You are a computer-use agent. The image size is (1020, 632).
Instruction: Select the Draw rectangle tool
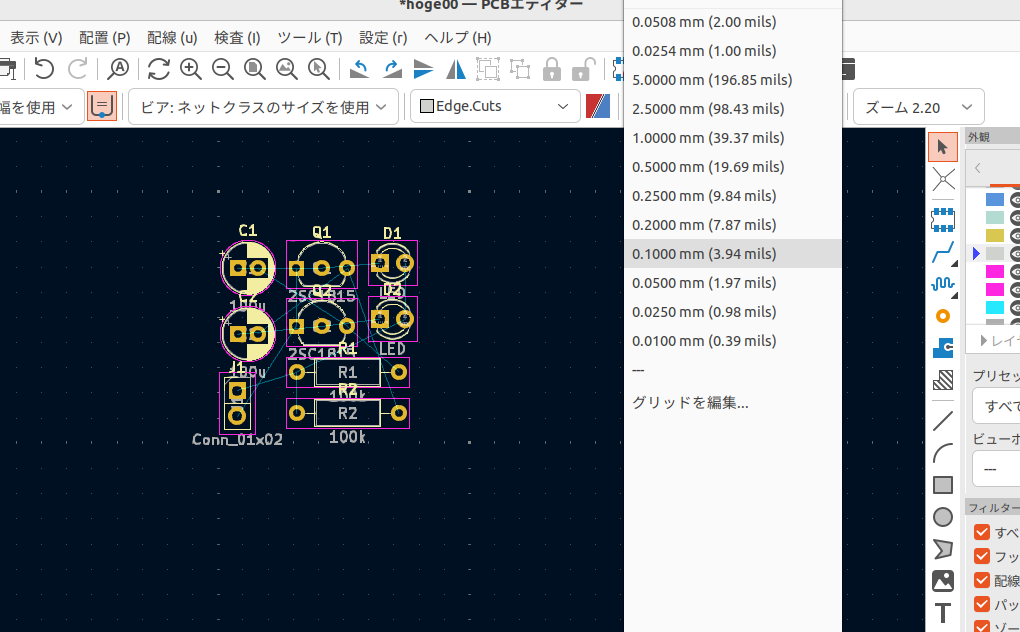coord(942,485)
